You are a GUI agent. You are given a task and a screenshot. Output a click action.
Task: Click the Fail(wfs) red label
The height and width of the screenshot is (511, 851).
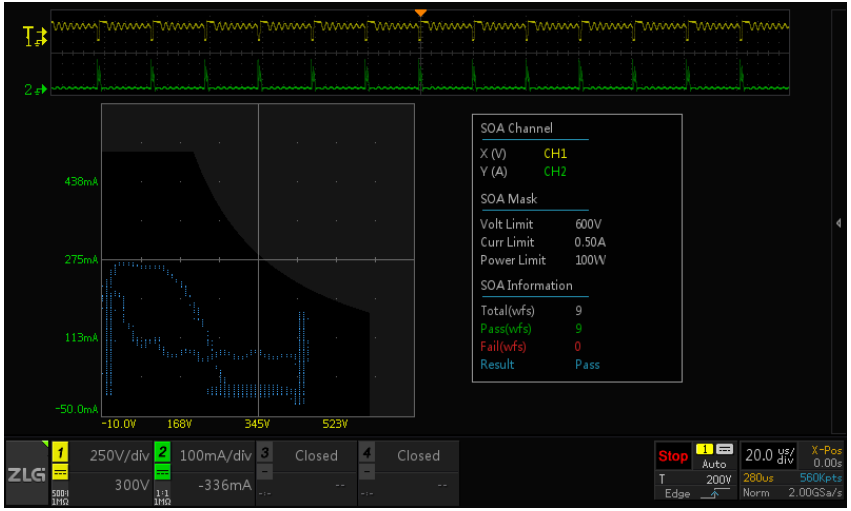[x=503, y=347]
